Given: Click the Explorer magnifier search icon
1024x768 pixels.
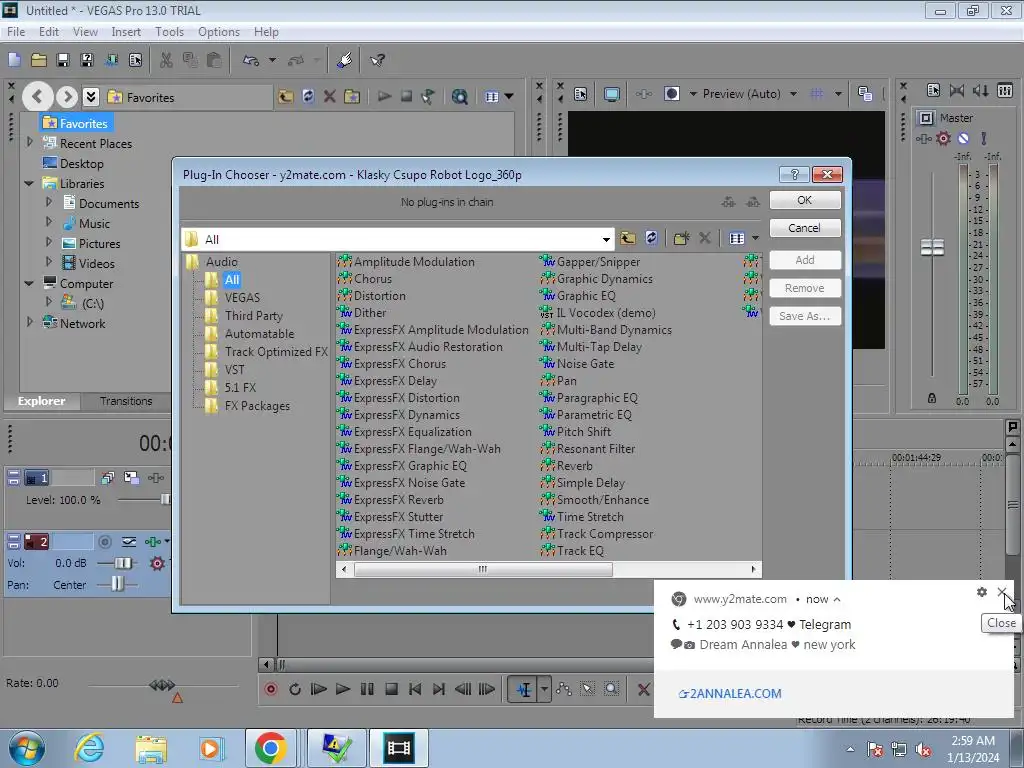Looking at the screenshot, I should point(460,97).
